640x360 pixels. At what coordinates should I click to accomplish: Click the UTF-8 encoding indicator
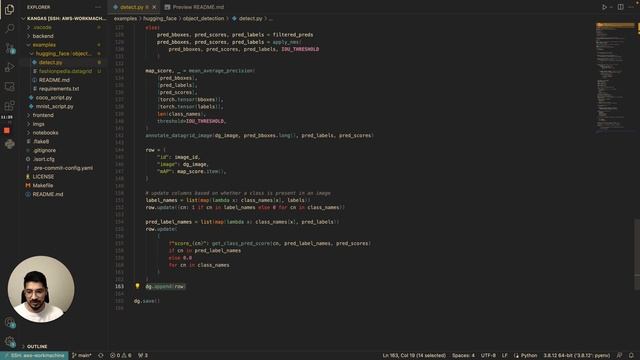488,356
